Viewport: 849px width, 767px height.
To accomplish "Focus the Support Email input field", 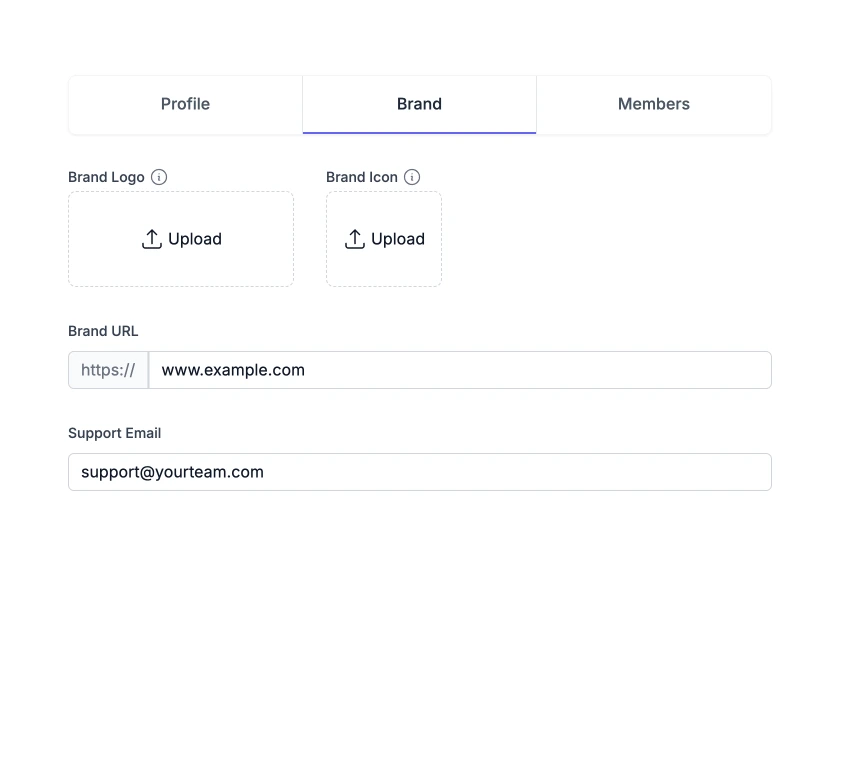I will pos(500,472).
